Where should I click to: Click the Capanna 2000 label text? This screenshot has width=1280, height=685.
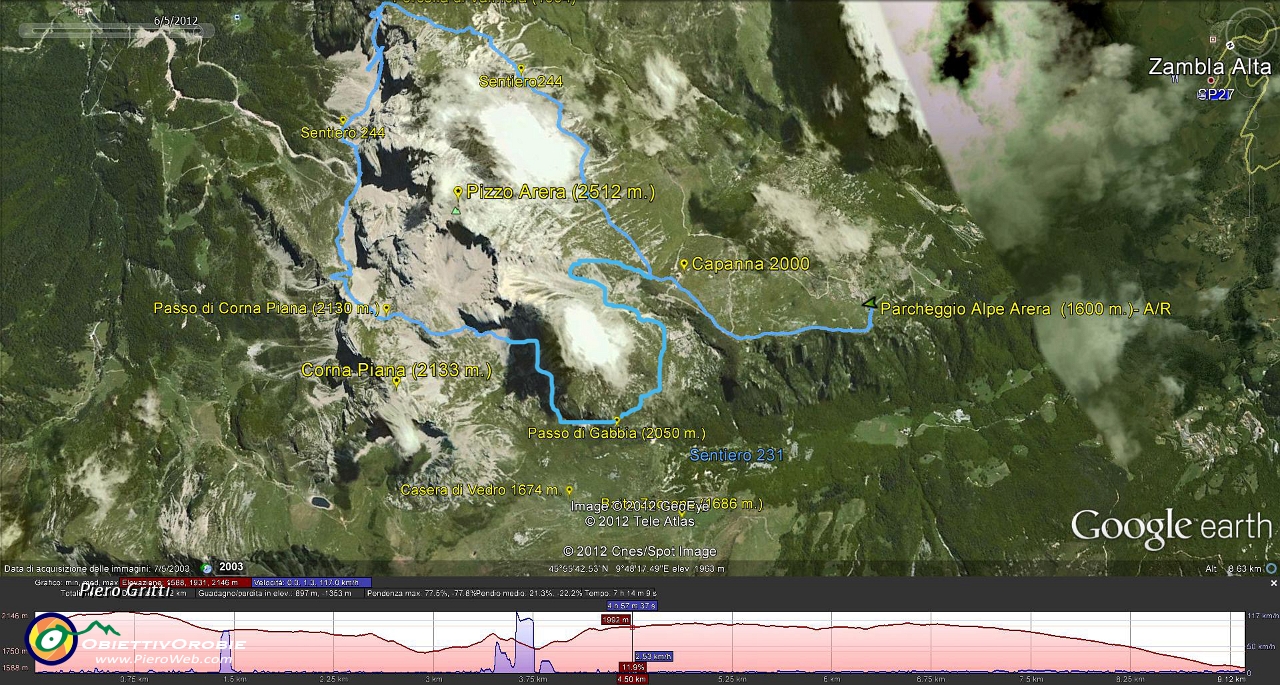coord(750,264)
